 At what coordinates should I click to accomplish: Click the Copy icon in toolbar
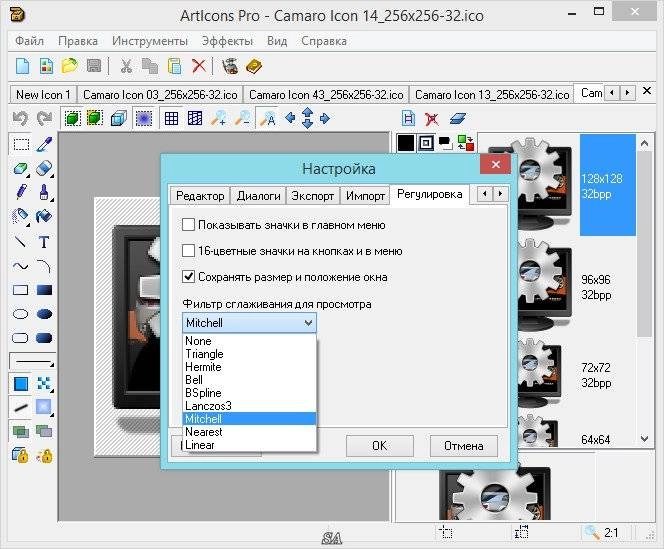[149, 66]
